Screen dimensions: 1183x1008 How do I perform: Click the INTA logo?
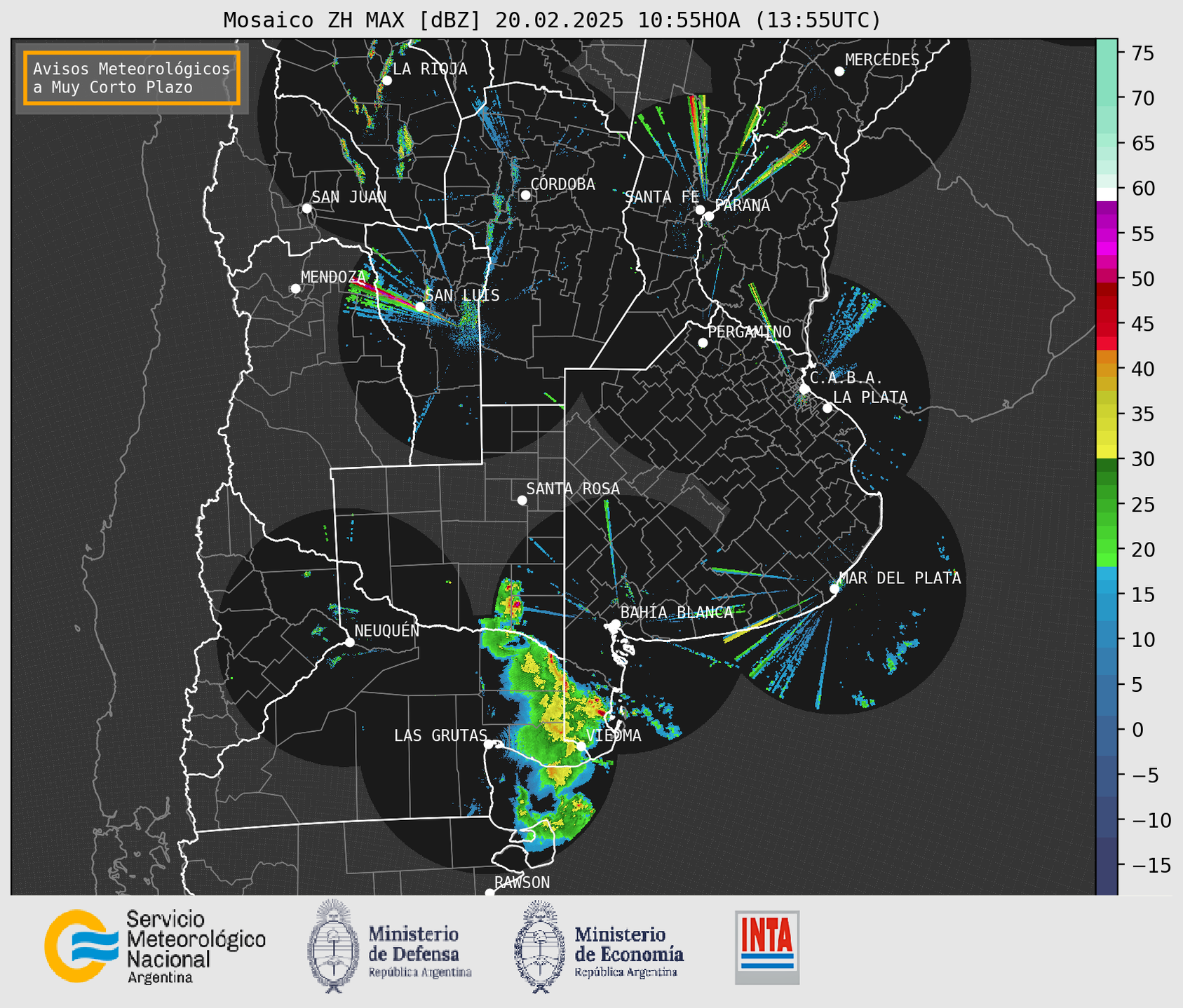pyautogui.click(x=767, y=947)
